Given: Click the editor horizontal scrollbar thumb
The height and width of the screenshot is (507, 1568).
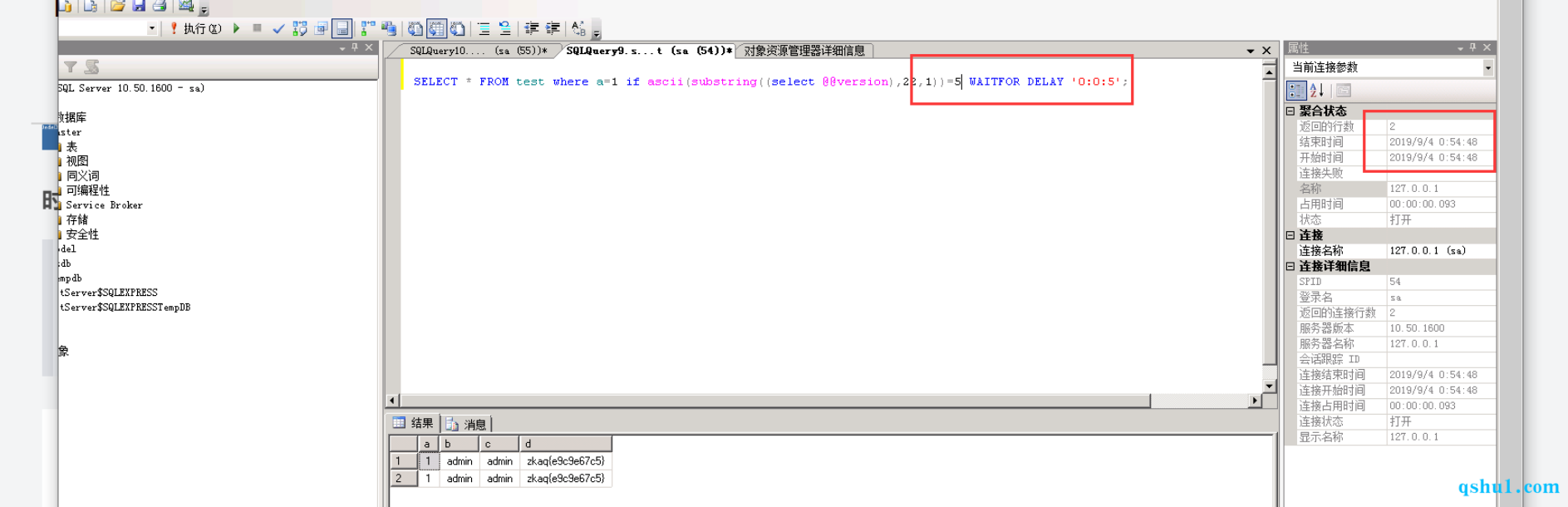Looking at the screenshot, I should [774, 401].
